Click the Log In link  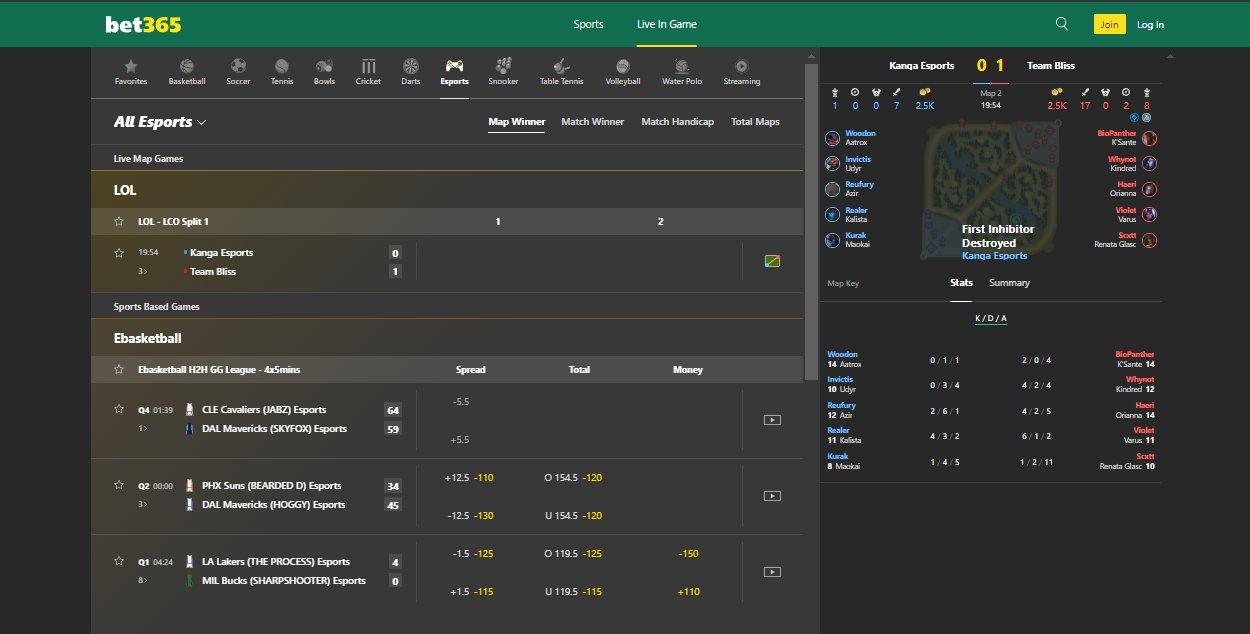1150,24
